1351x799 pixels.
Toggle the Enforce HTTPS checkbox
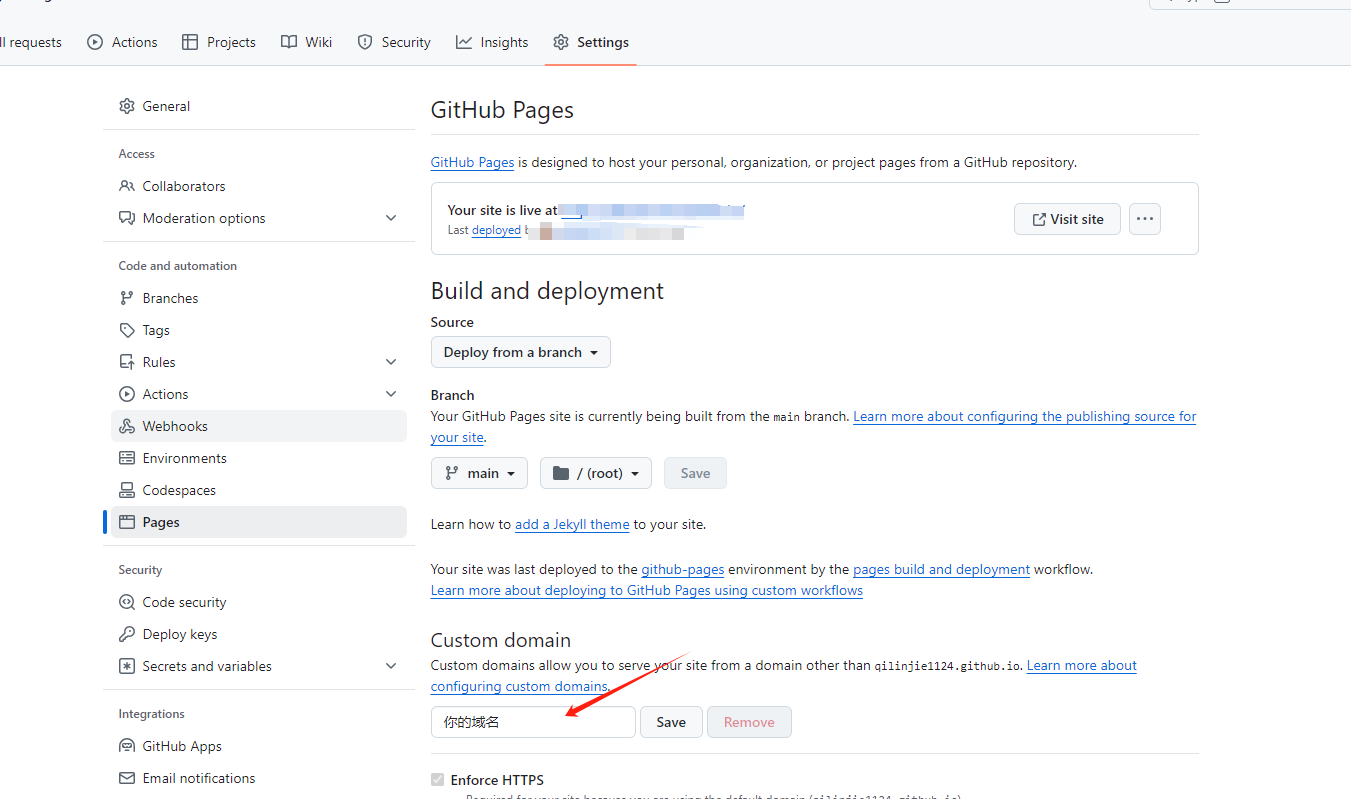(x=438, y=780)
